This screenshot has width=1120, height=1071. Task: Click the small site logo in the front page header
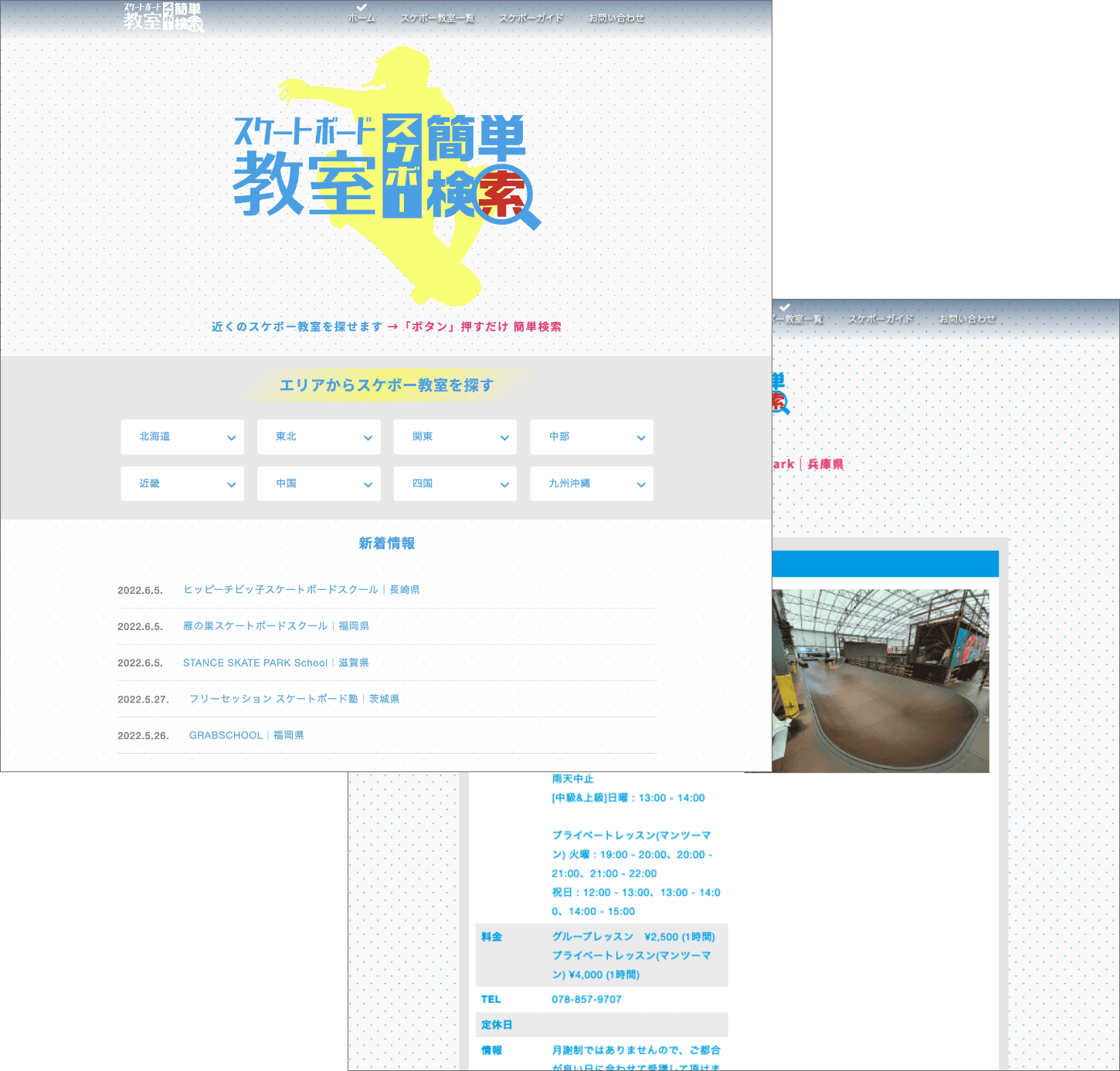click(x=164, y=17)
